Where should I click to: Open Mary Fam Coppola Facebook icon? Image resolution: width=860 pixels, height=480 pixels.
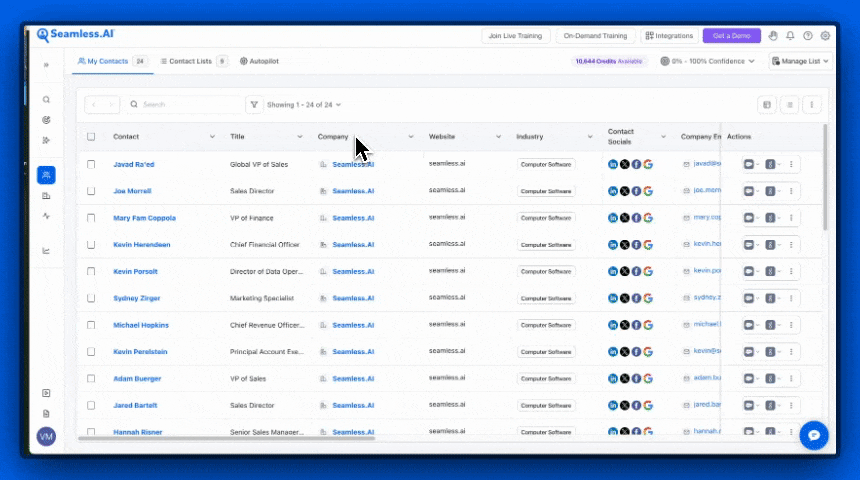coord(636,218)
